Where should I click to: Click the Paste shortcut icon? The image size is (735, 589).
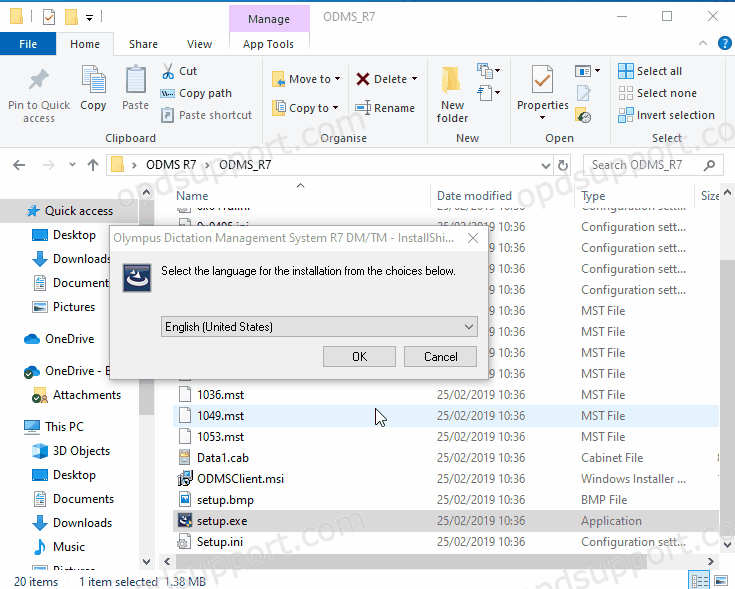168,115
